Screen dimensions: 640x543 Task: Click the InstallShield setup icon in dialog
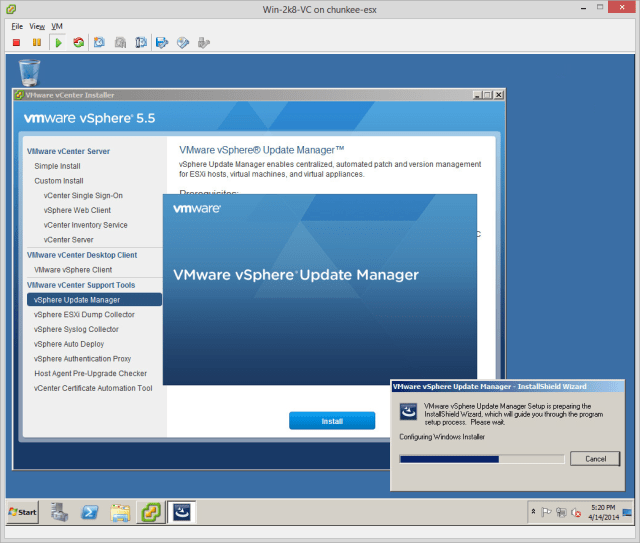pyautogui.click(x=409, y=412)
